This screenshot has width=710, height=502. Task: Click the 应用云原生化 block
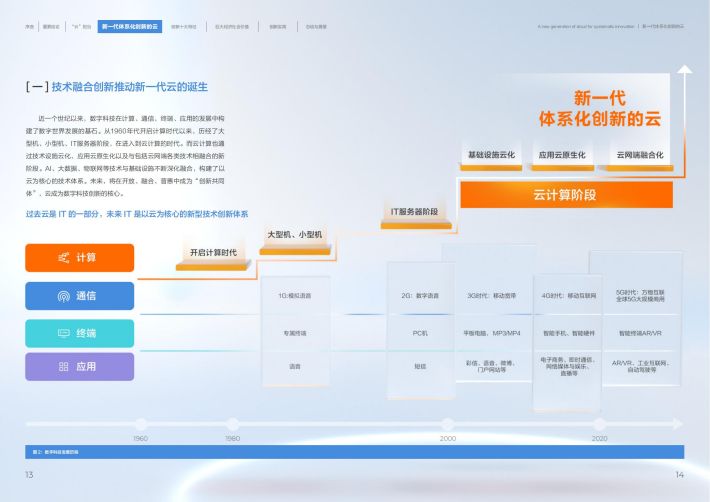point(562,158)
